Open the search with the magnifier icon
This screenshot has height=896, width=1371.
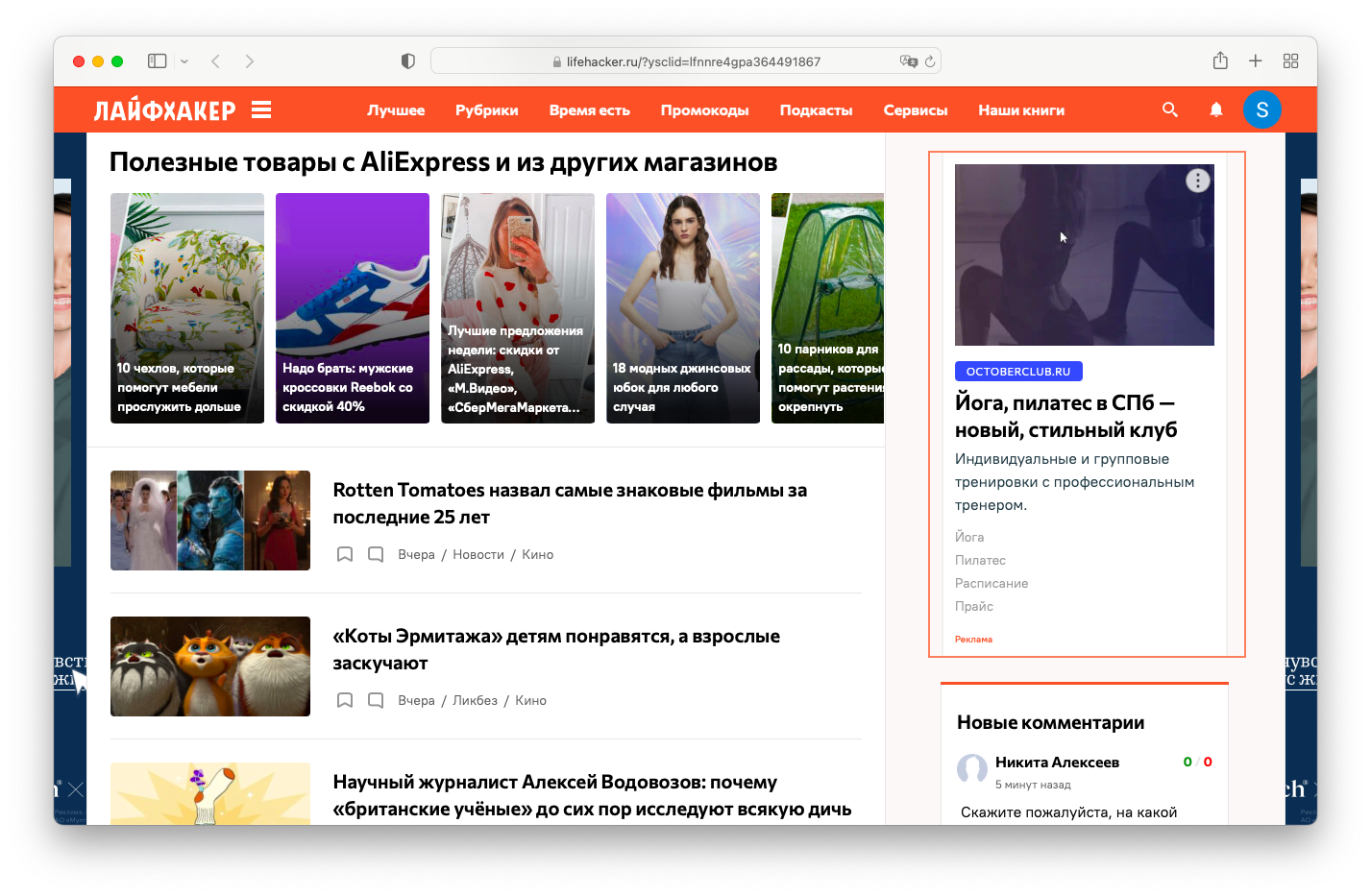point(1170,109)
